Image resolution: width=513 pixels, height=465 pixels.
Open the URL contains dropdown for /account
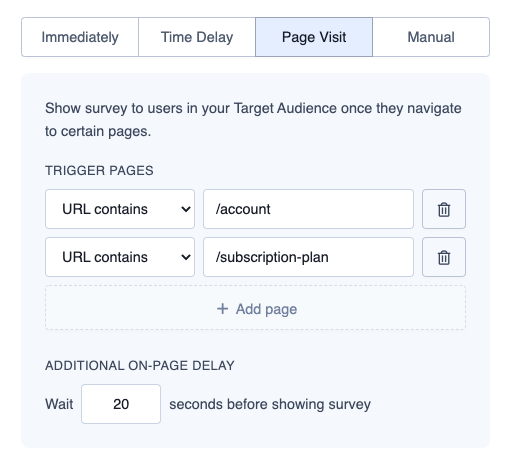[120, 209]
